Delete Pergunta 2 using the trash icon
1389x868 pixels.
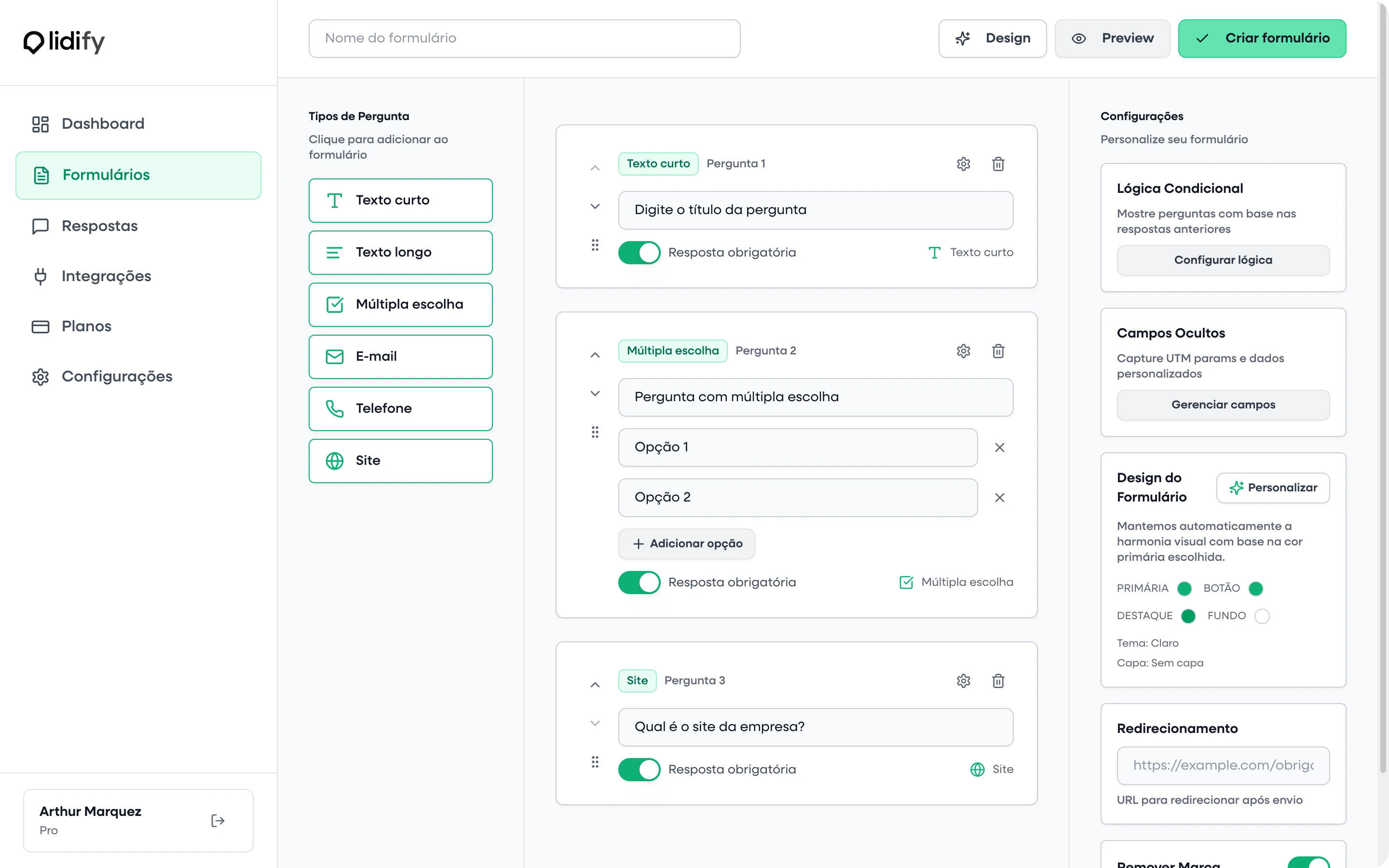998,351
